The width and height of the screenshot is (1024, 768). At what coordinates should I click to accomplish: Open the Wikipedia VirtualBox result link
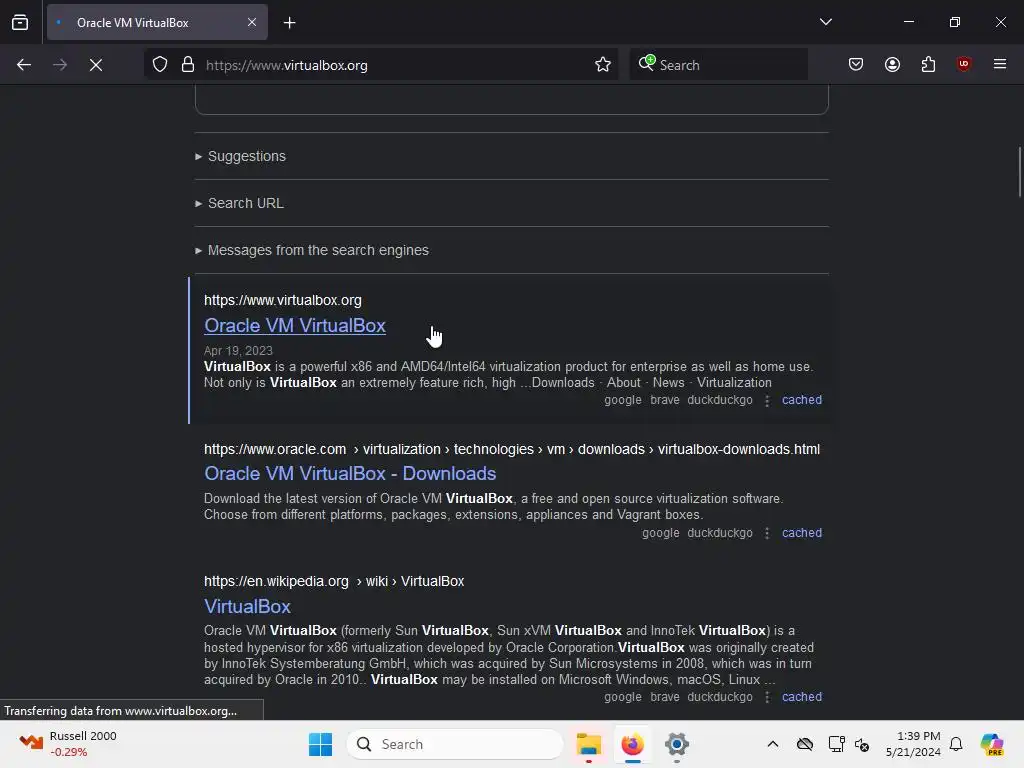click(247, 606)
